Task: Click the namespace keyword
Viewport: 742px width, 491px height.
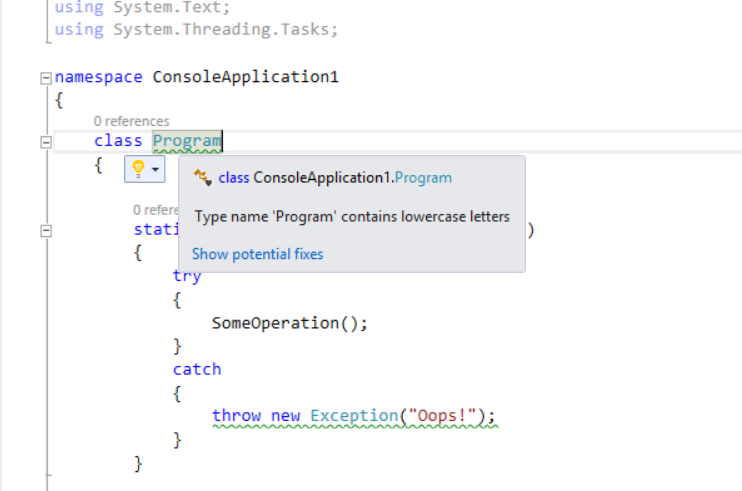Action: 98,77
